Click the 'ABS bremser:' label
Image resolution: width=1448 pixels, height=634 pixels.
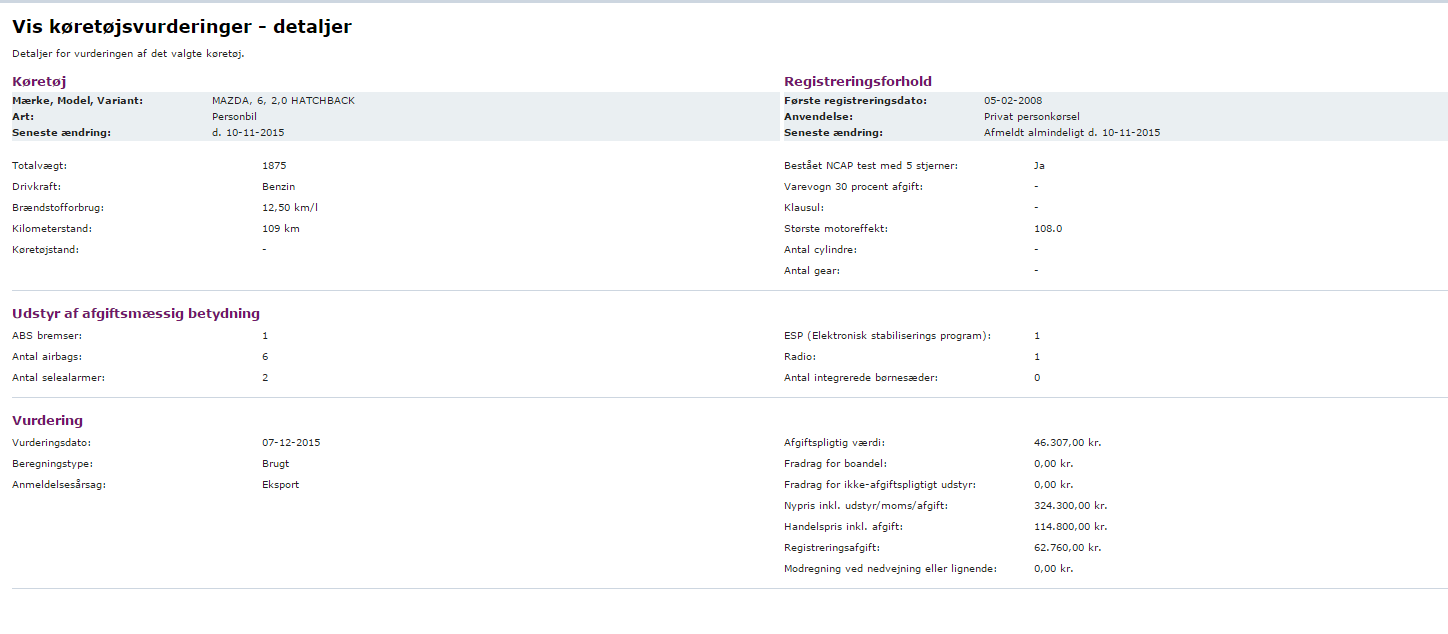point(47,335)
